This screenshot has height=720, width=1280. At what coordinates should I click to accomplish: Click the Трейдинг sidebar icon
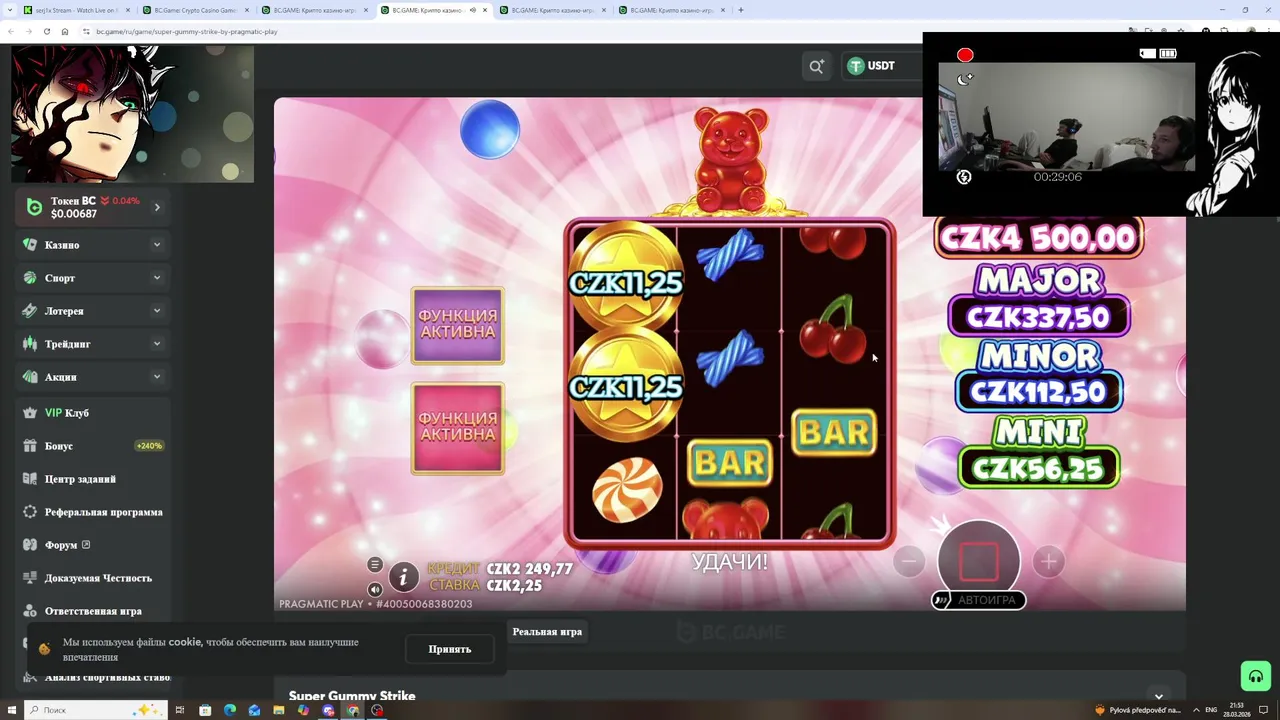pyautogui.click(x=30, y=344)
